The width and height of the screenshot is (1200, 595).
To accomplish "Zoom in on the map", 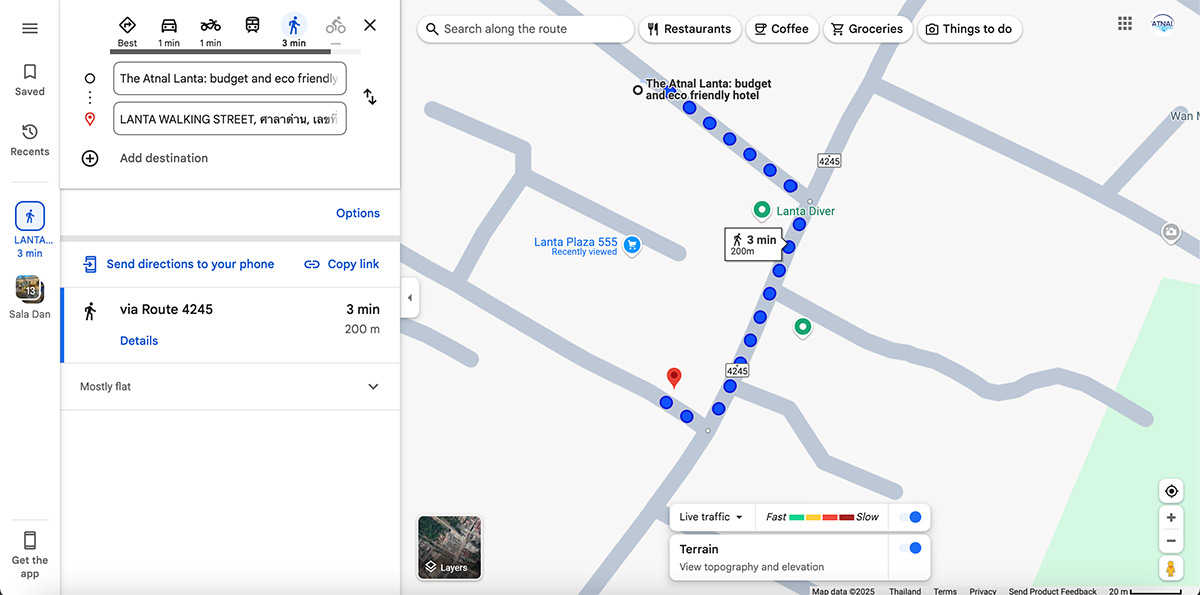I will click(x=1171, y=518).
